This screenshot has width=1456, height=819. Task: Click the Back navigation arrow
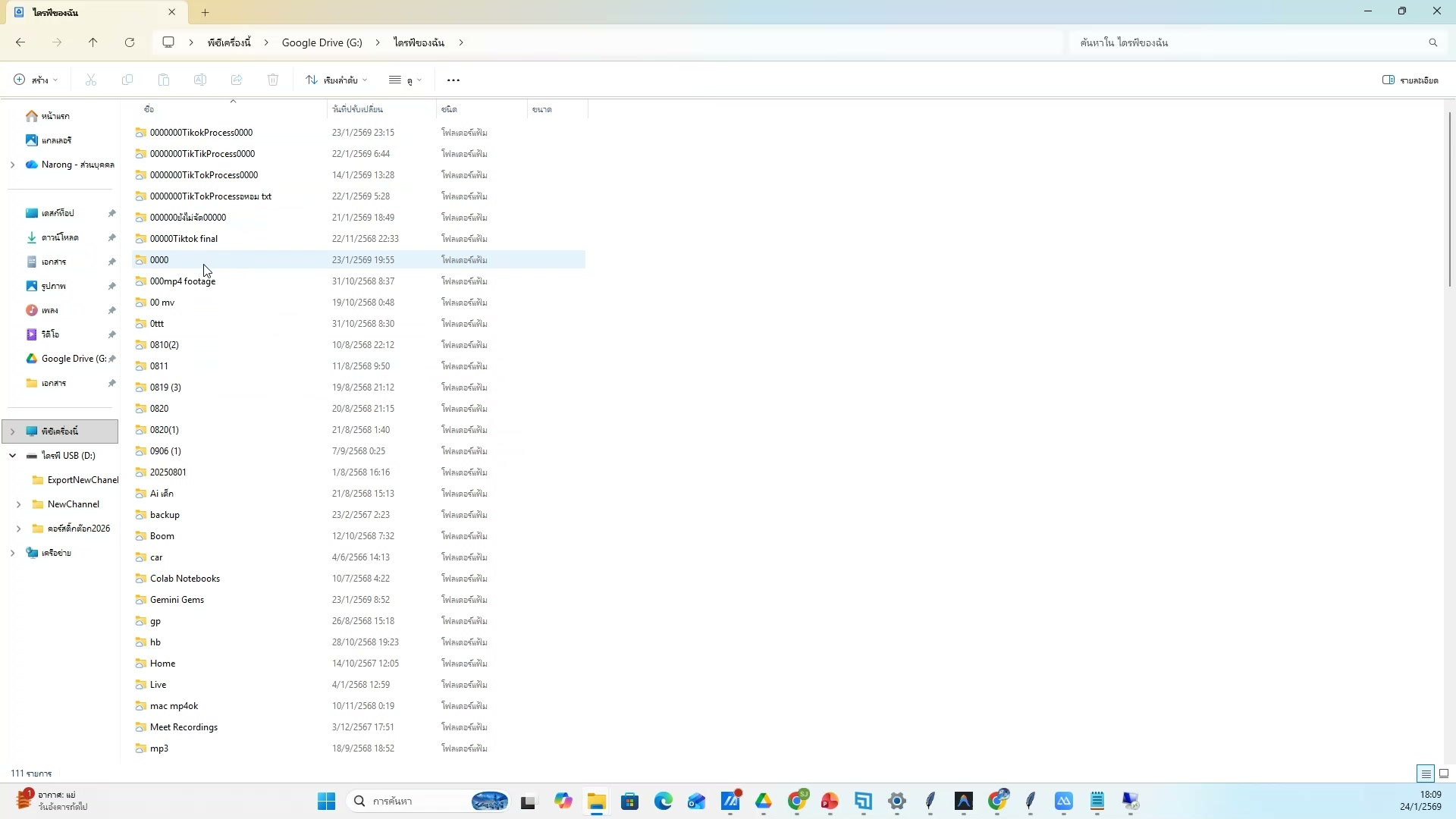[x=20, y=42]
